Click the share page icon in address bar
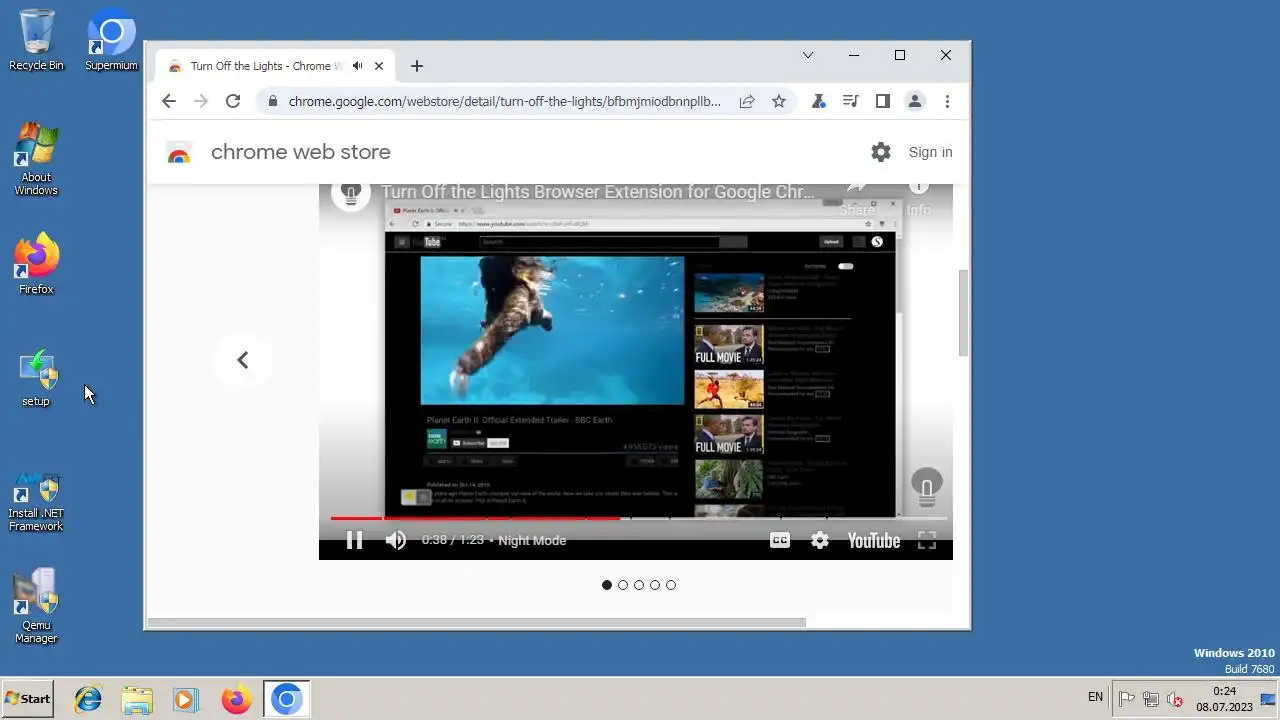 747,101
